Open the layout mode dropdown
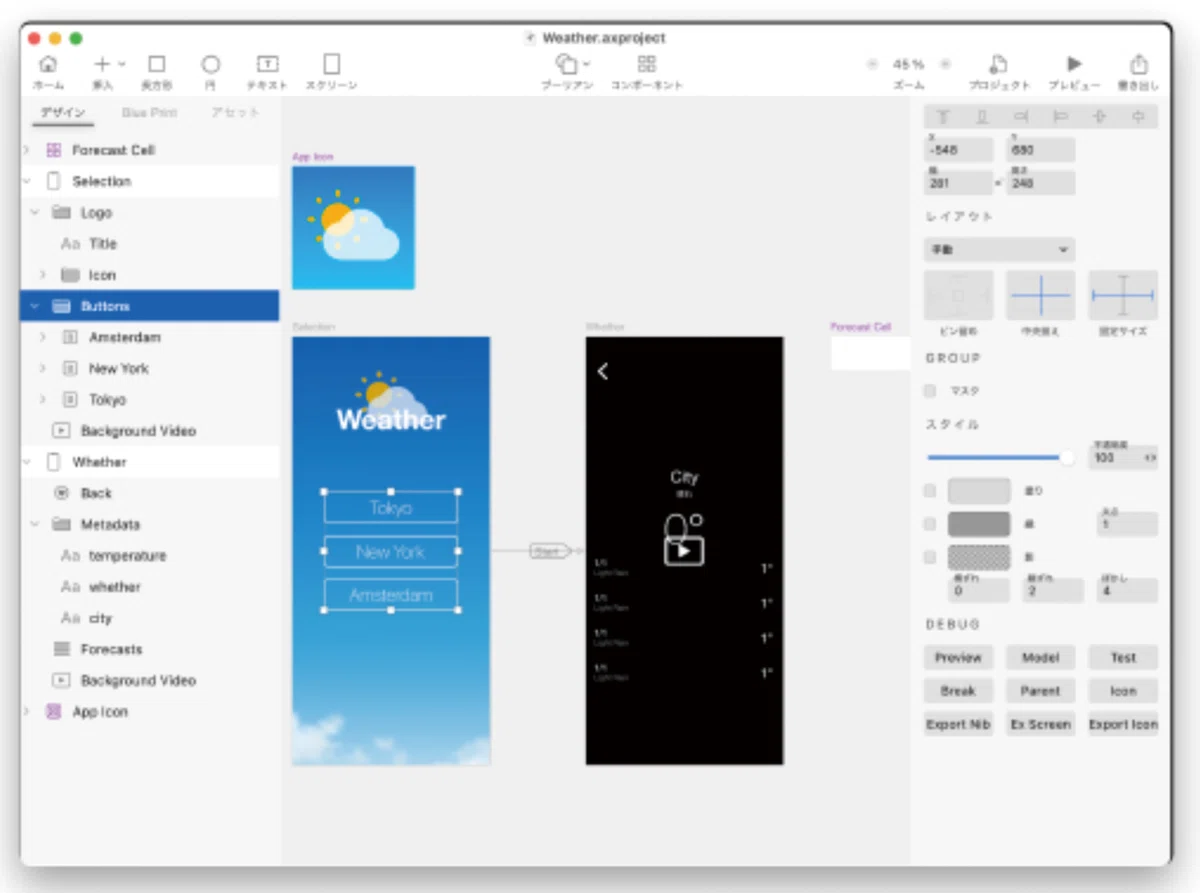Image resolution: width=1200 pixels, height=893 pixels. coord(999,249)
